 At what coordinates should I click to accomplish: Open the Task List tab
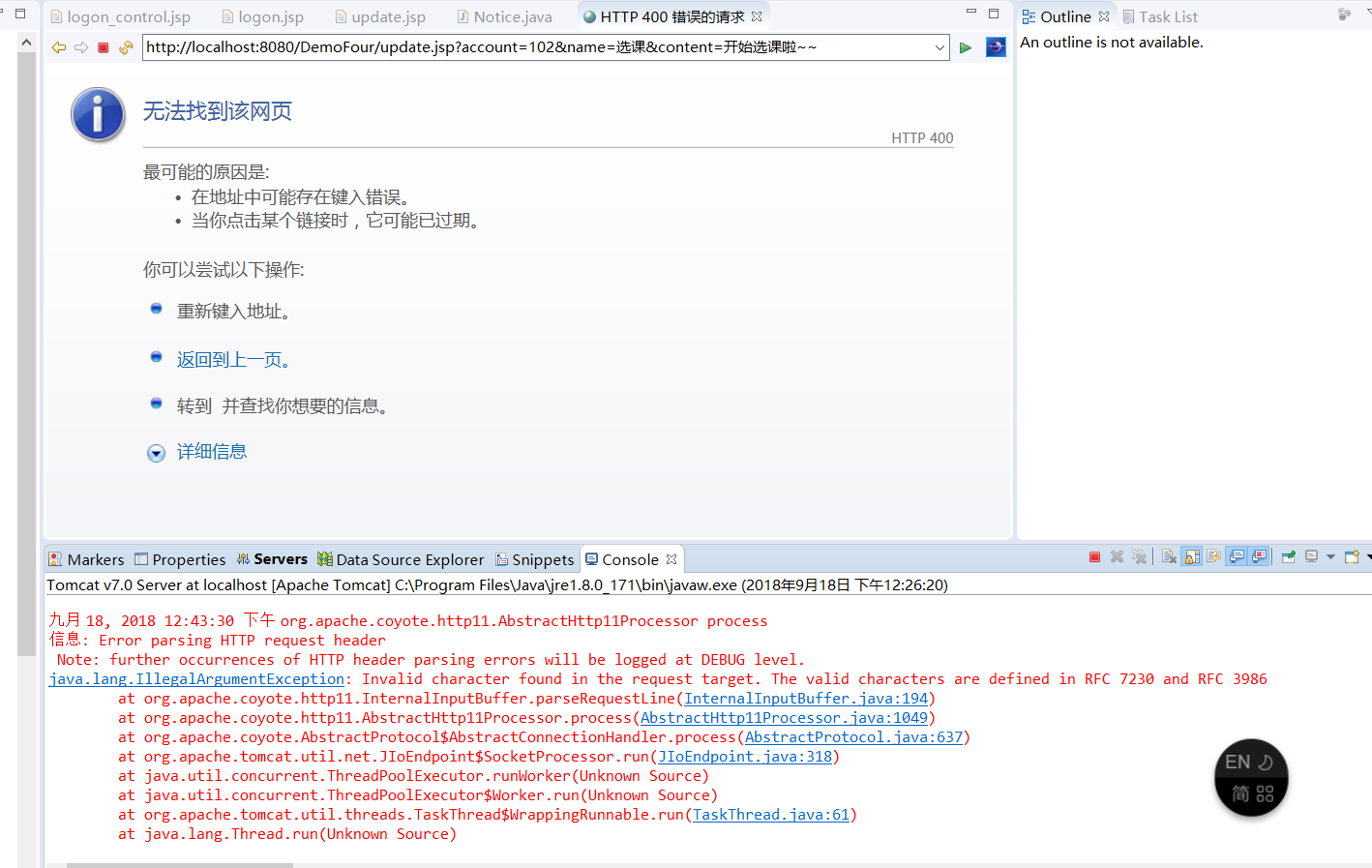1160,16
